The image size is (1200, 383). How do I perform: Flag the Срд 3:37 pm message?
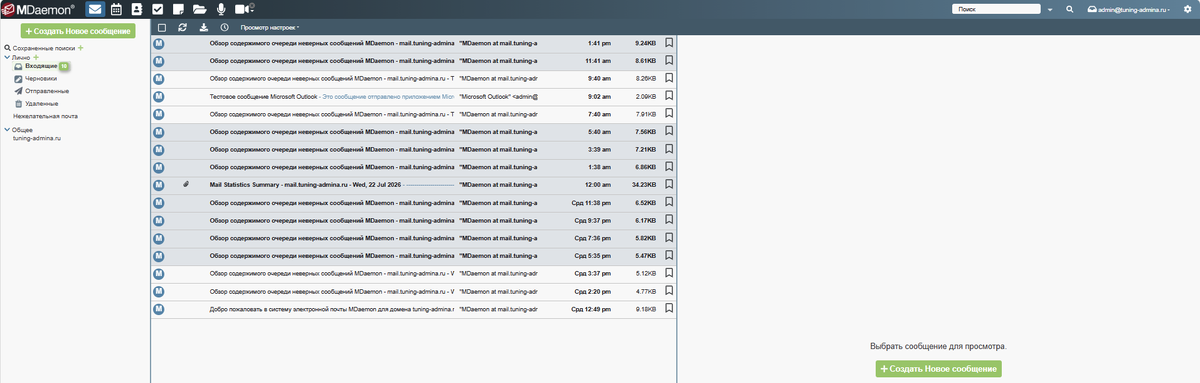coord(669,273)
